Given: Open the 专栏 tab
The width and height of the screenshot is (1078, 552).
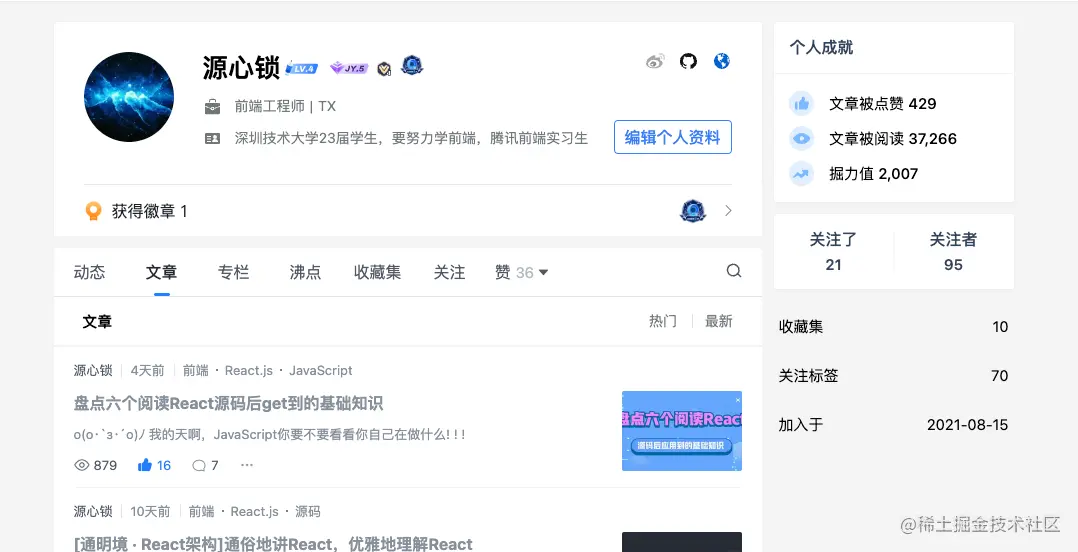Looking at the screenshot, I should coord(234,272).
